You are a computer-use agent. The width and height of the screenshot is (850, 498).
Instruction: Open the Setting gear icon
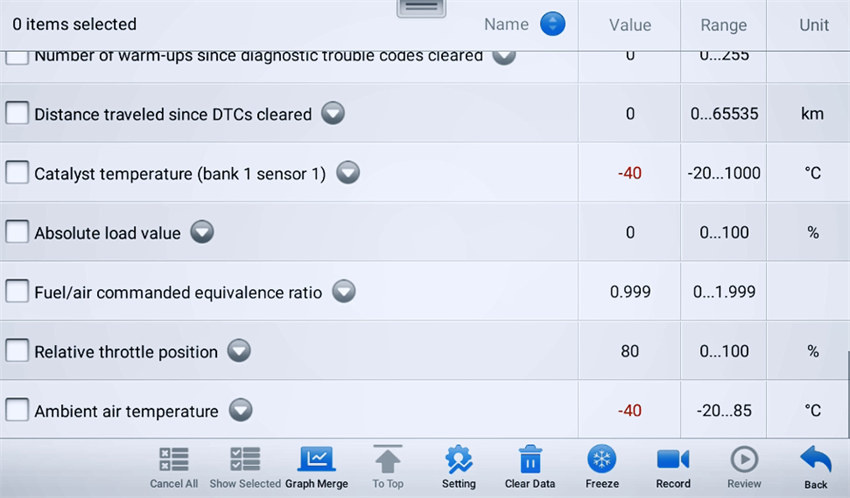458,461
